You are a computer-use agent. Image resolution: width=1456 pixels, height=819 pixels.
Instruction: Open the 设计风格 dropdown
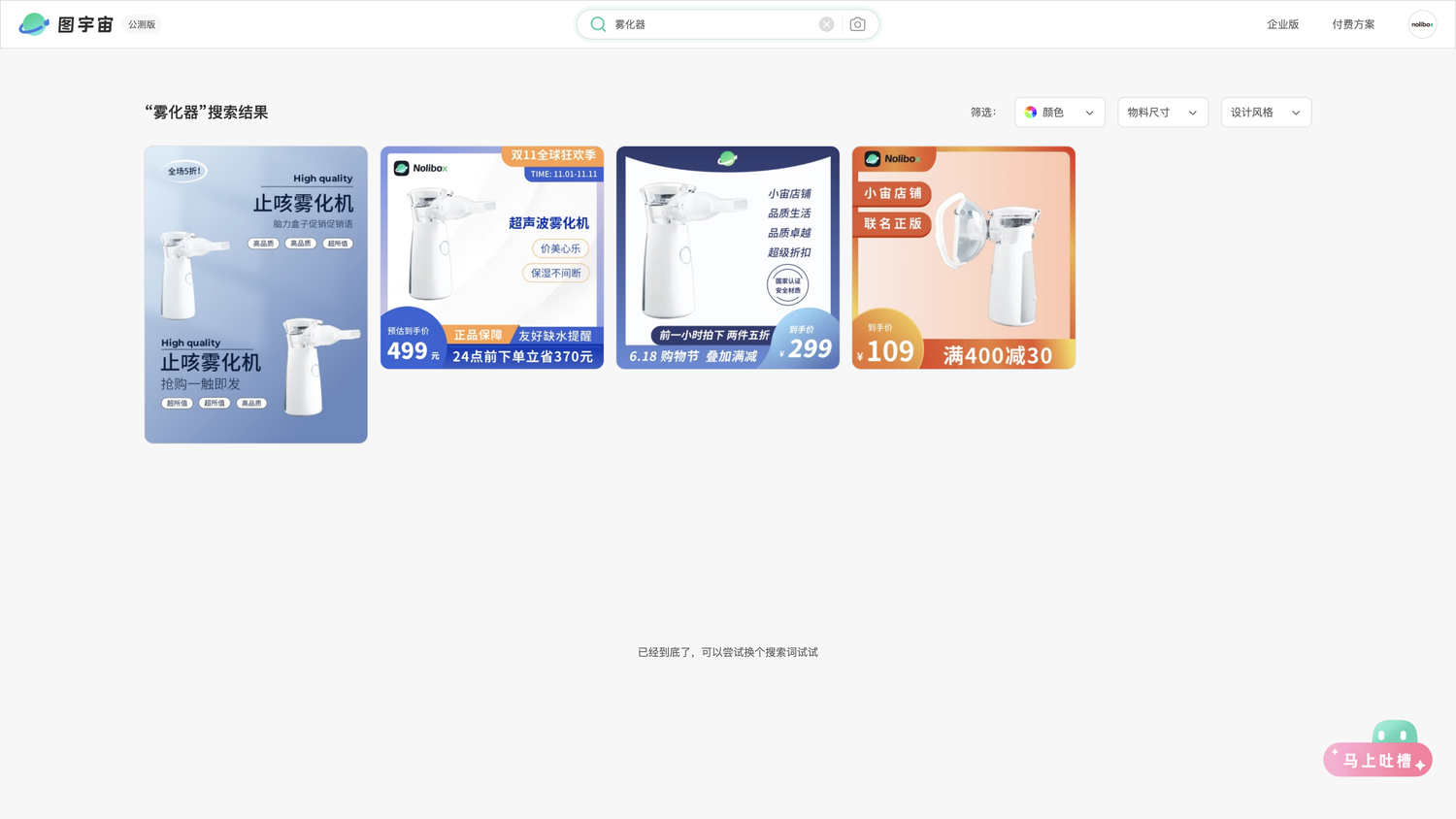coord(1266,113)
